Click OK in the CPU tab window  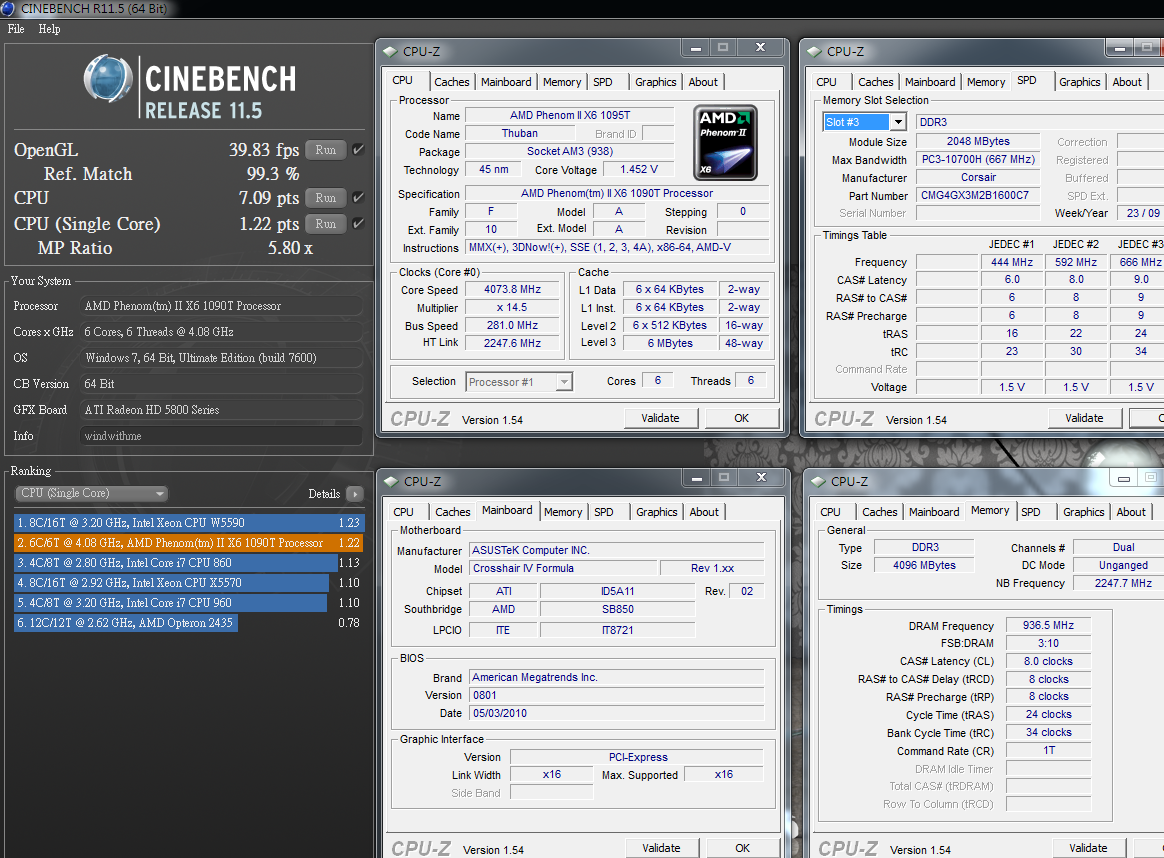tap(742, 418)
